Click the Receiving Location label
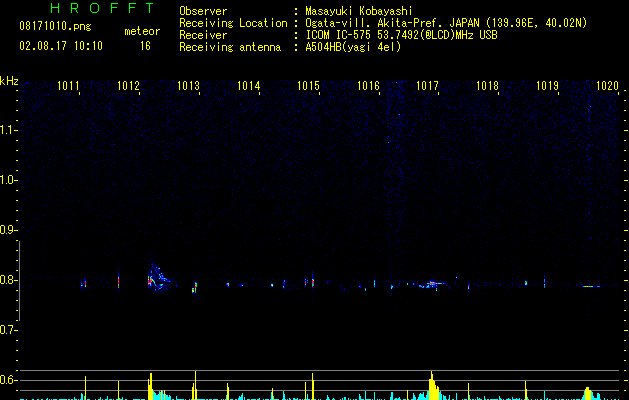Screen dimensions: 629x400 point(233,23)
